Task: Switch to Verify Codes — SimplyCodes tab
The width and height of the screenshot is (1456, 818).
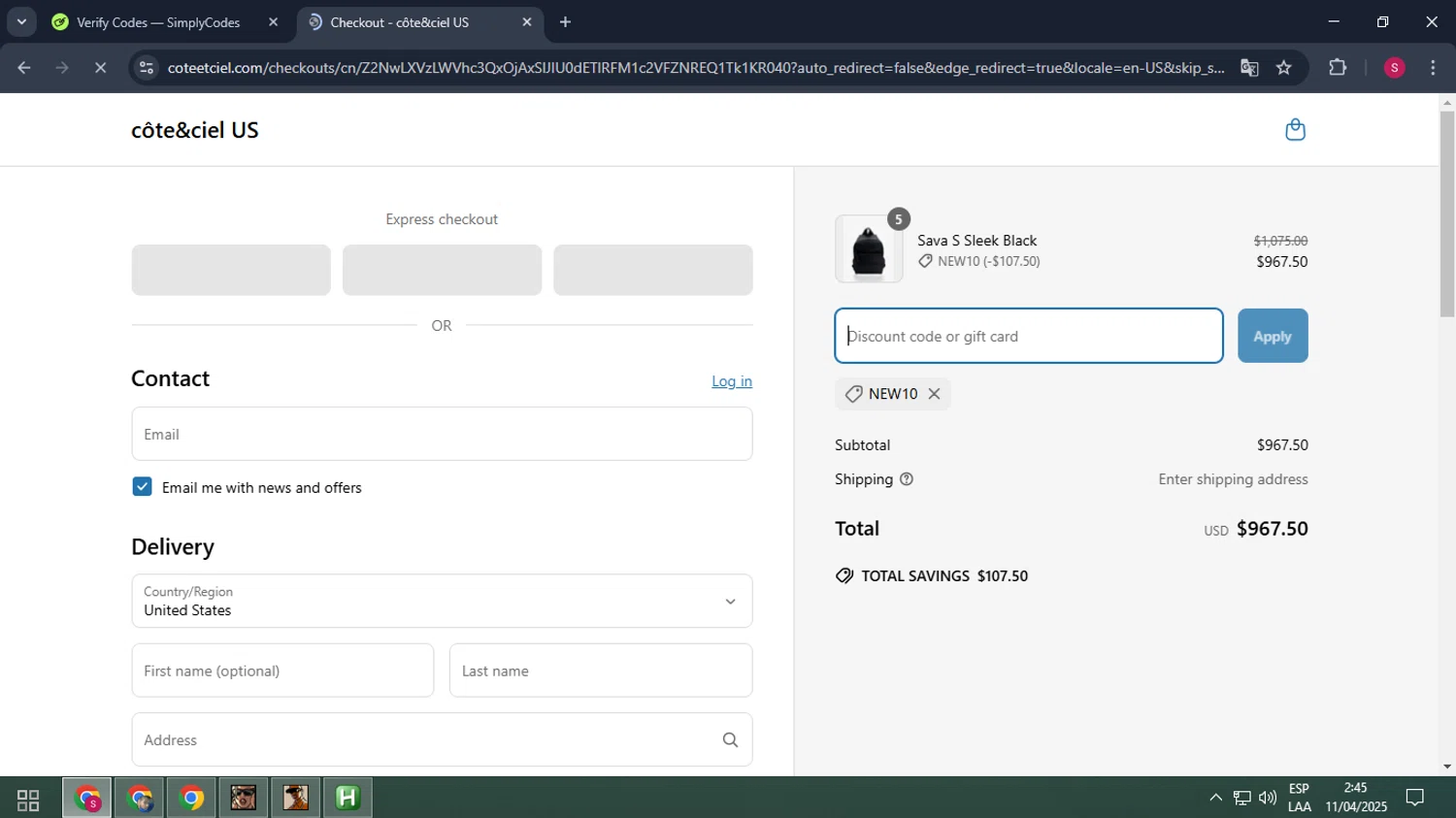Action: pyautogui.click(x=159, y=22)
